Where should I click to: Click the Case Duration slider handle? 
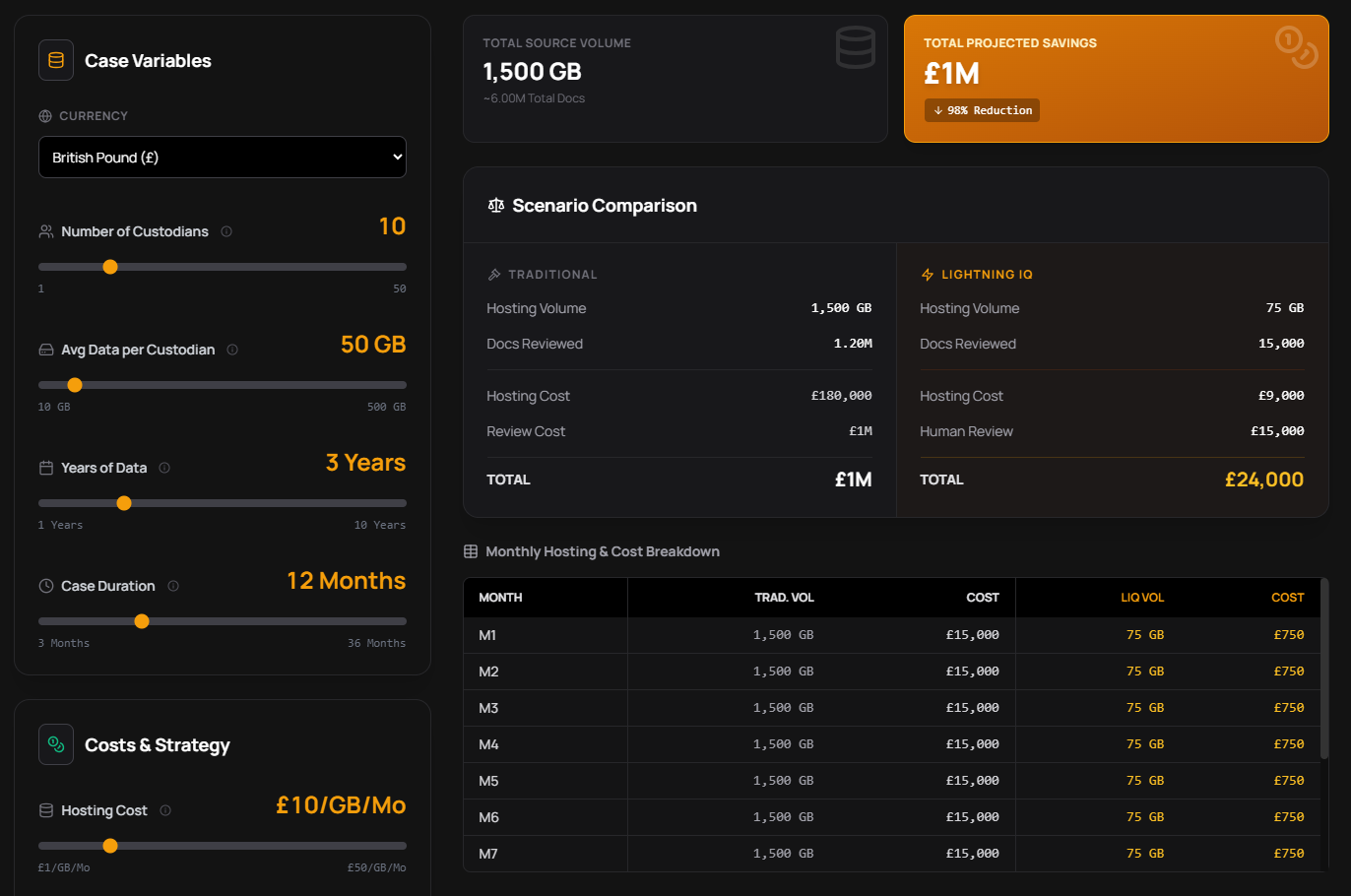pyautogui.click(x=141, y=620)
